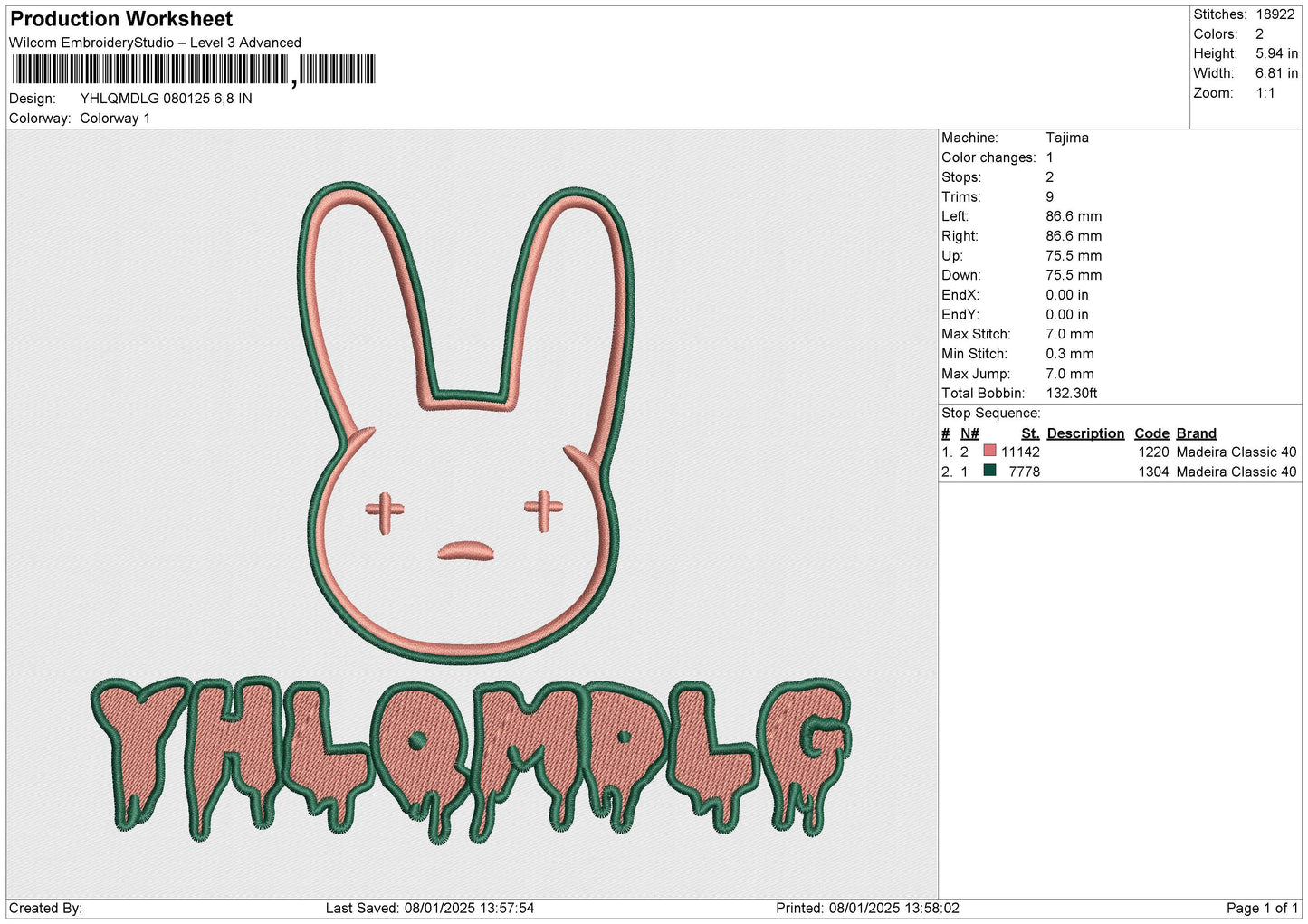Click 'Madeira Classic 40' in row 1
Screen dimensions: 1308x924
pos(1236,452)
